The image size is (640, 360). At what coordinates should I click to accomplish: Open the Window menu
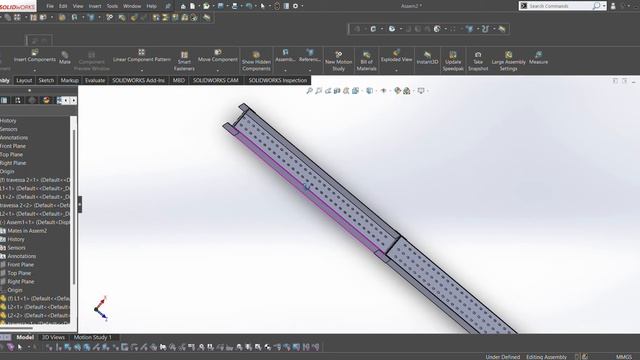[x=132, y=6]
